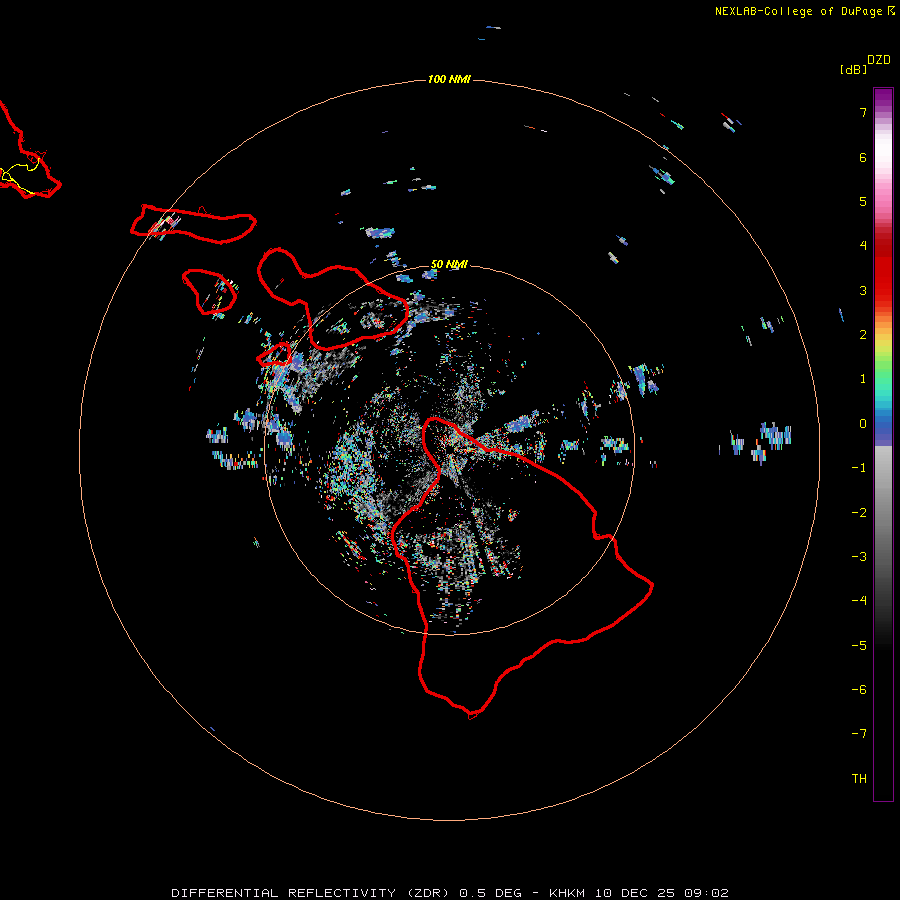Click (ZDR) in the bottom caption

pos(428,893)
